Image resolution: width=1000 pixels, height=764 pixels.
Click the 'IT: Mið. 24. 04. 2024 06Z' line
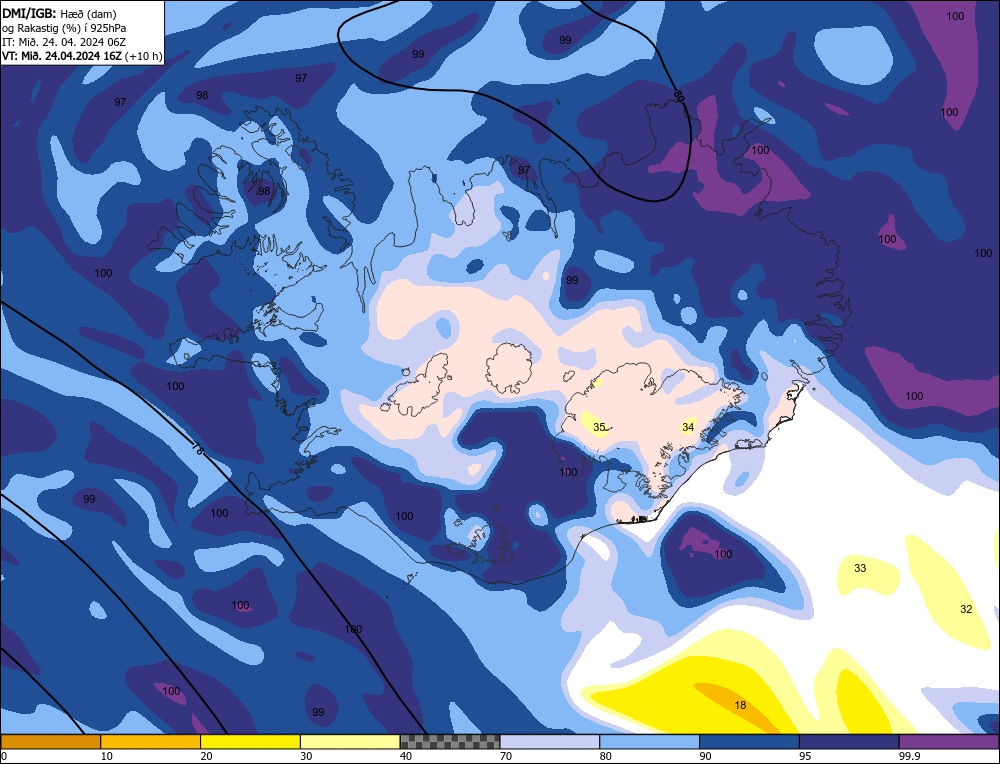64,42
